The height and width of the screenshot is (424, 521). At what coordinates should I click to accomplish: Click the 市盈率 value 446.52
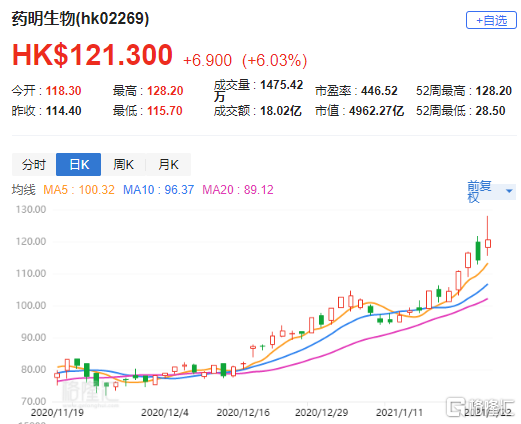379,91
